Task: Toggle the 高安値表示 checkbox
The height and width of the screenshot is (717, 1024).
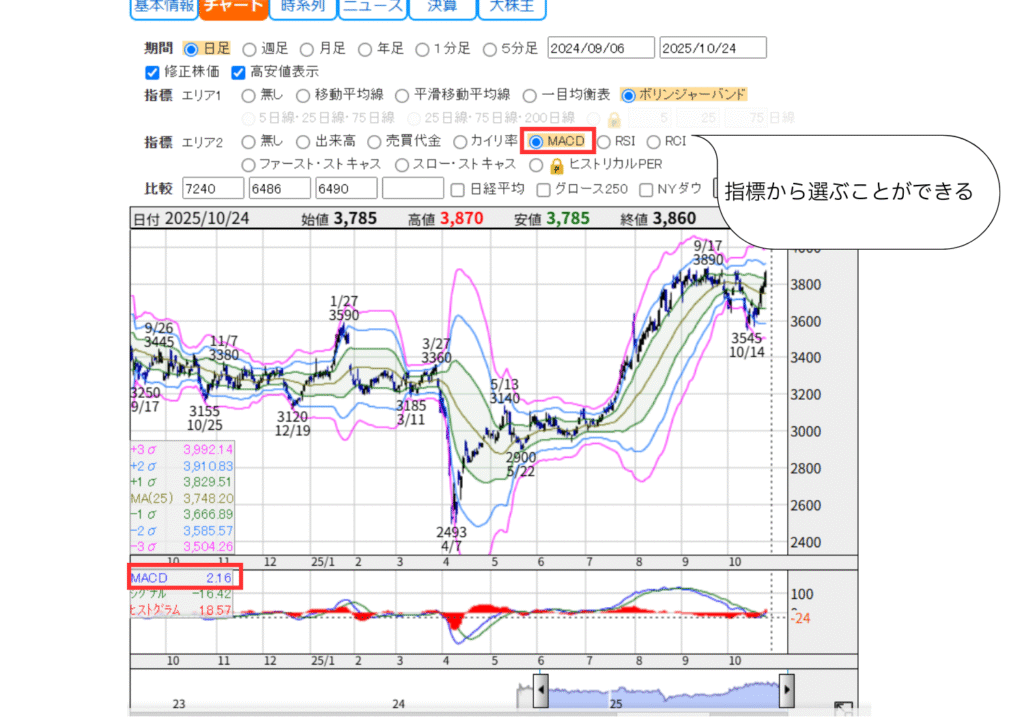Action: 238,72
